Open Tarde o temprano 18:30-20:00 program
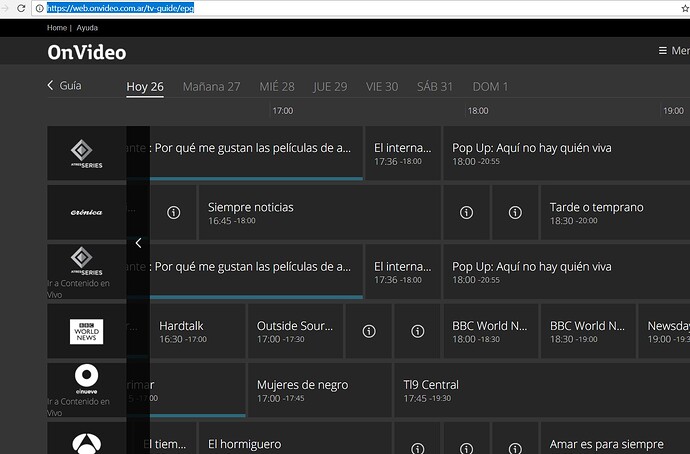This screenshot has height=454, width=690. coord(615,212)
